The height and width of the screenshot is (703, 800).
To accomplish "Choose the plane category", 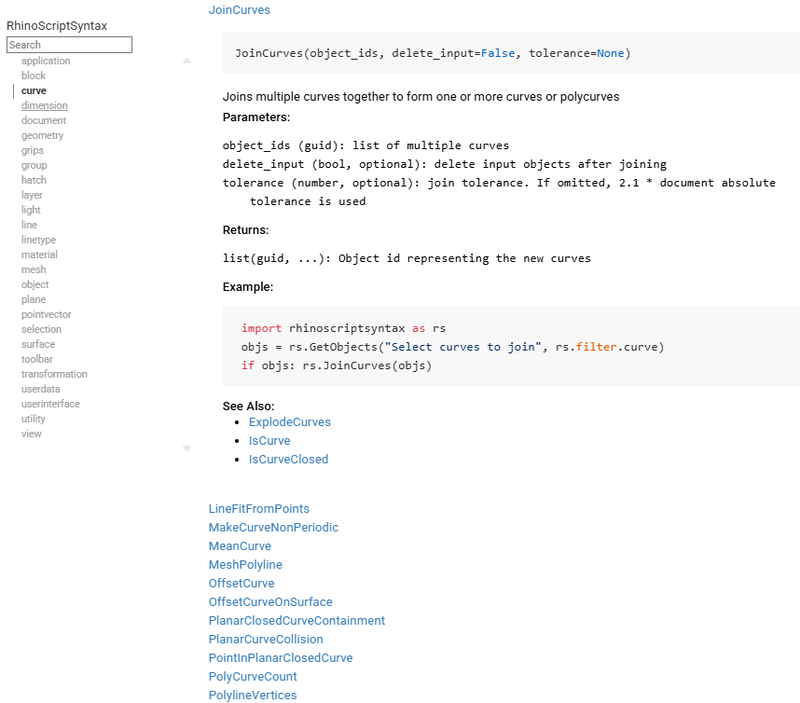I will click(33, 299).
